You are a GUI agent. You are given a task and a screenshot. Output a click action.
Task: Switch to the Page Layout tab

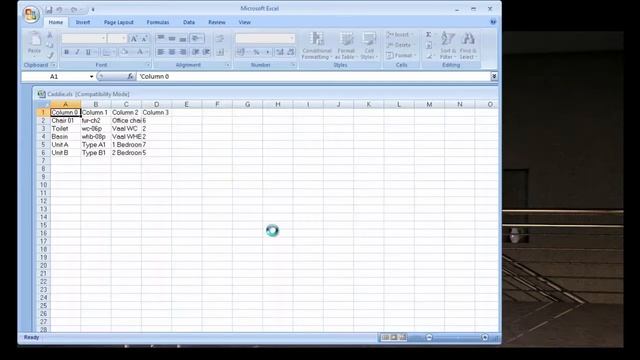(118, 22)
